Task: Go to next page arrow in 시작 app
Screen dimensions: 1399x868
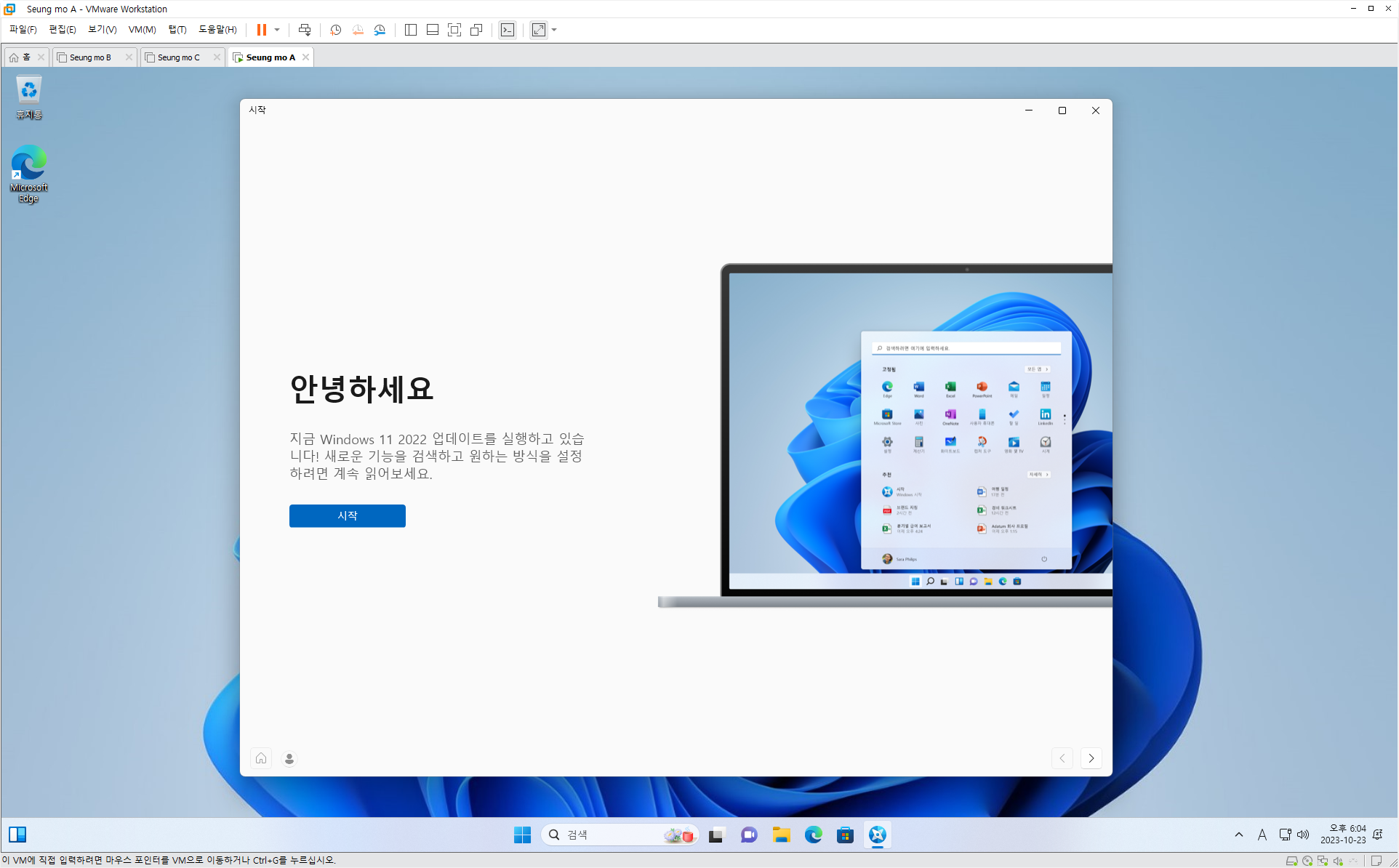Action: (x=1091, y=758)
